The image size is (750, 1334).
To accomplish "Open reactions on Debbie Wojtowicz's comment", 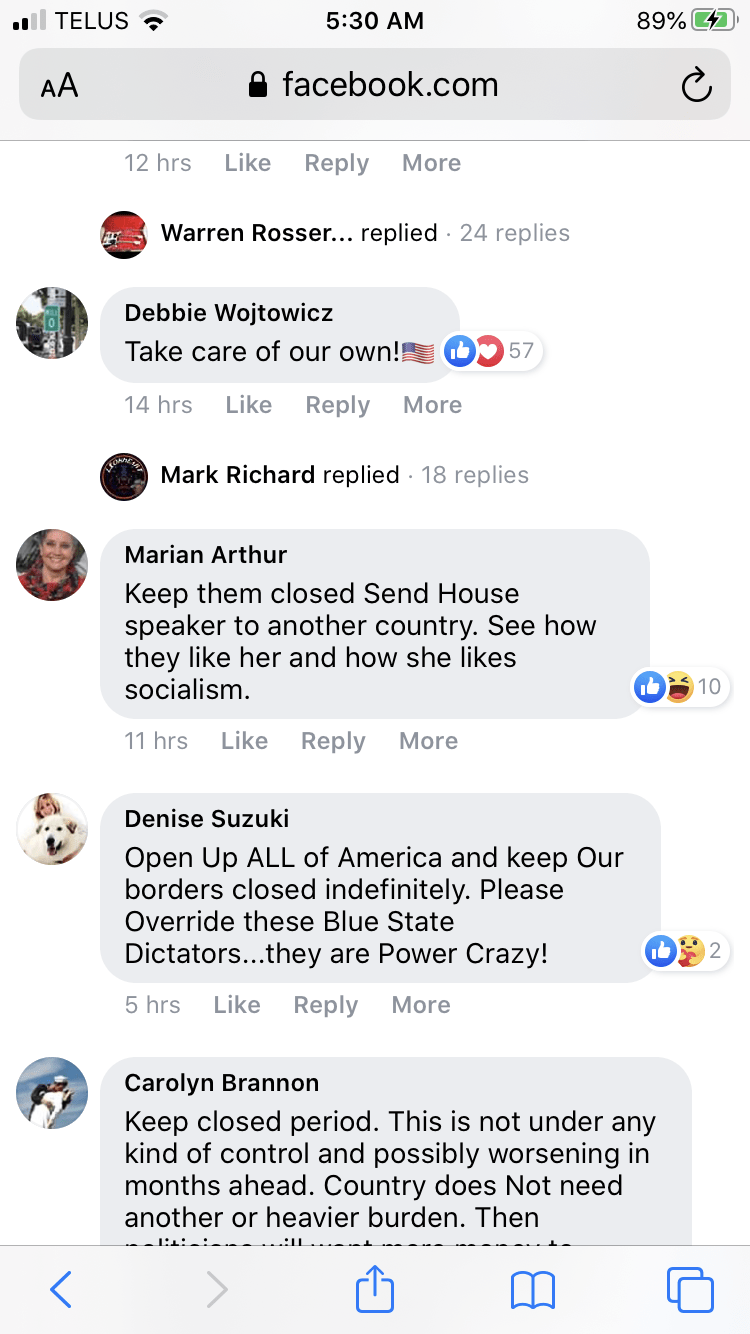I will point(489,351).
